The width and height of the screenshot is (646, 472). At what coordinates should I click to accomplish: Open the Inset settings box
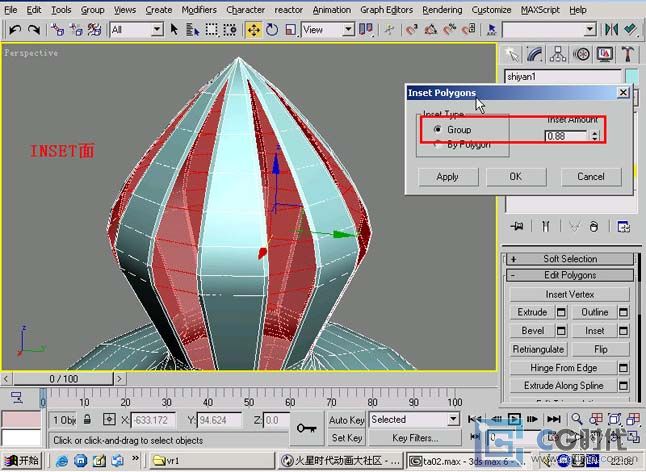pos(623,331)
